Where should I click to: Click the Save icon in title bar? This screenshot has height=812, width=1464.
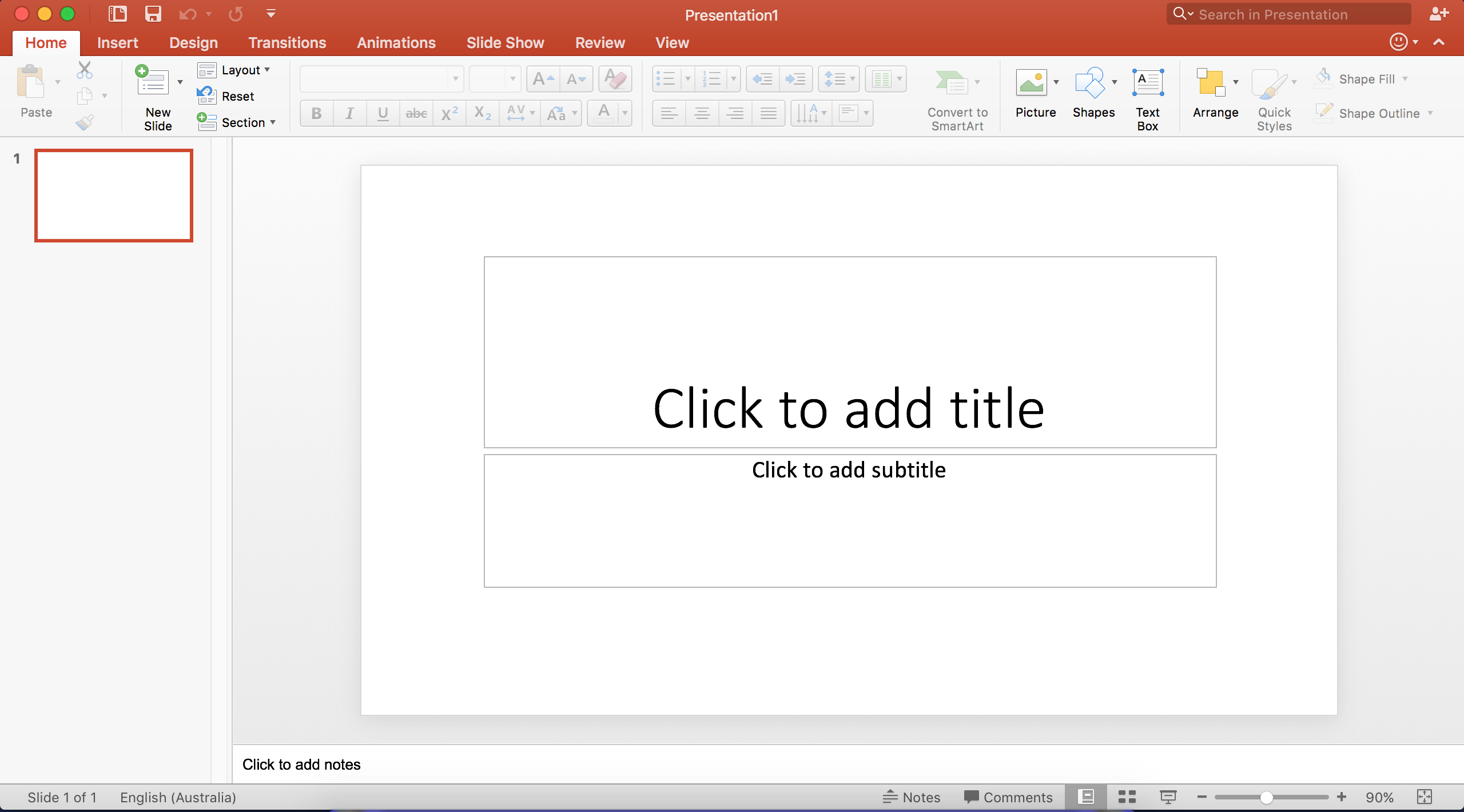click(x=153, y=14)
